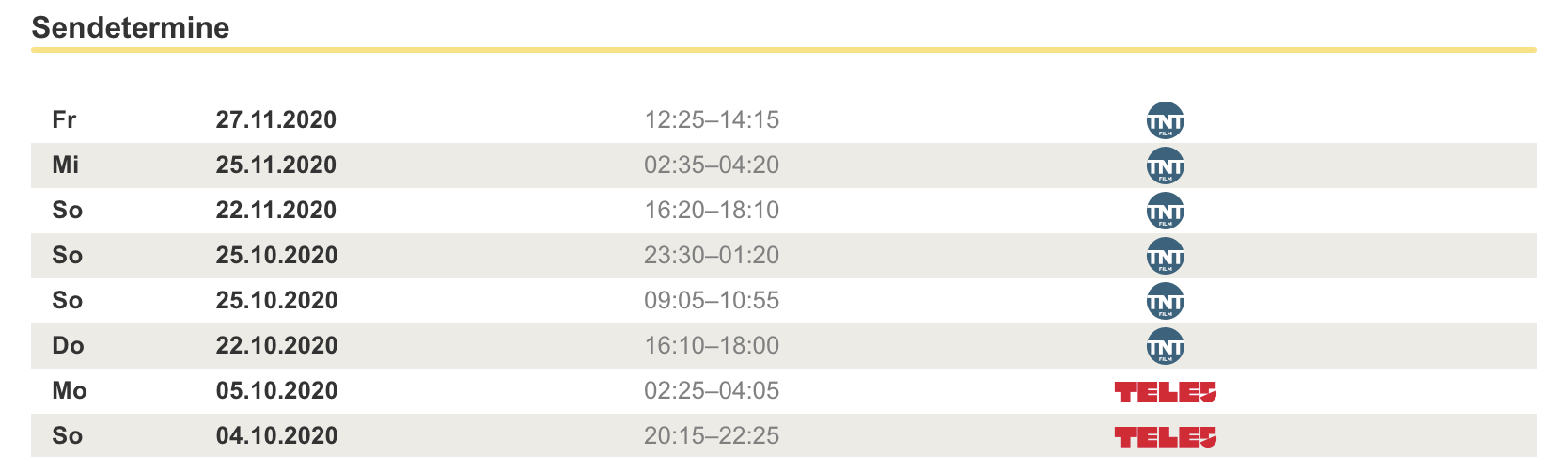
Task: Select the date 04.10.2020
Action: pos(276,436)
